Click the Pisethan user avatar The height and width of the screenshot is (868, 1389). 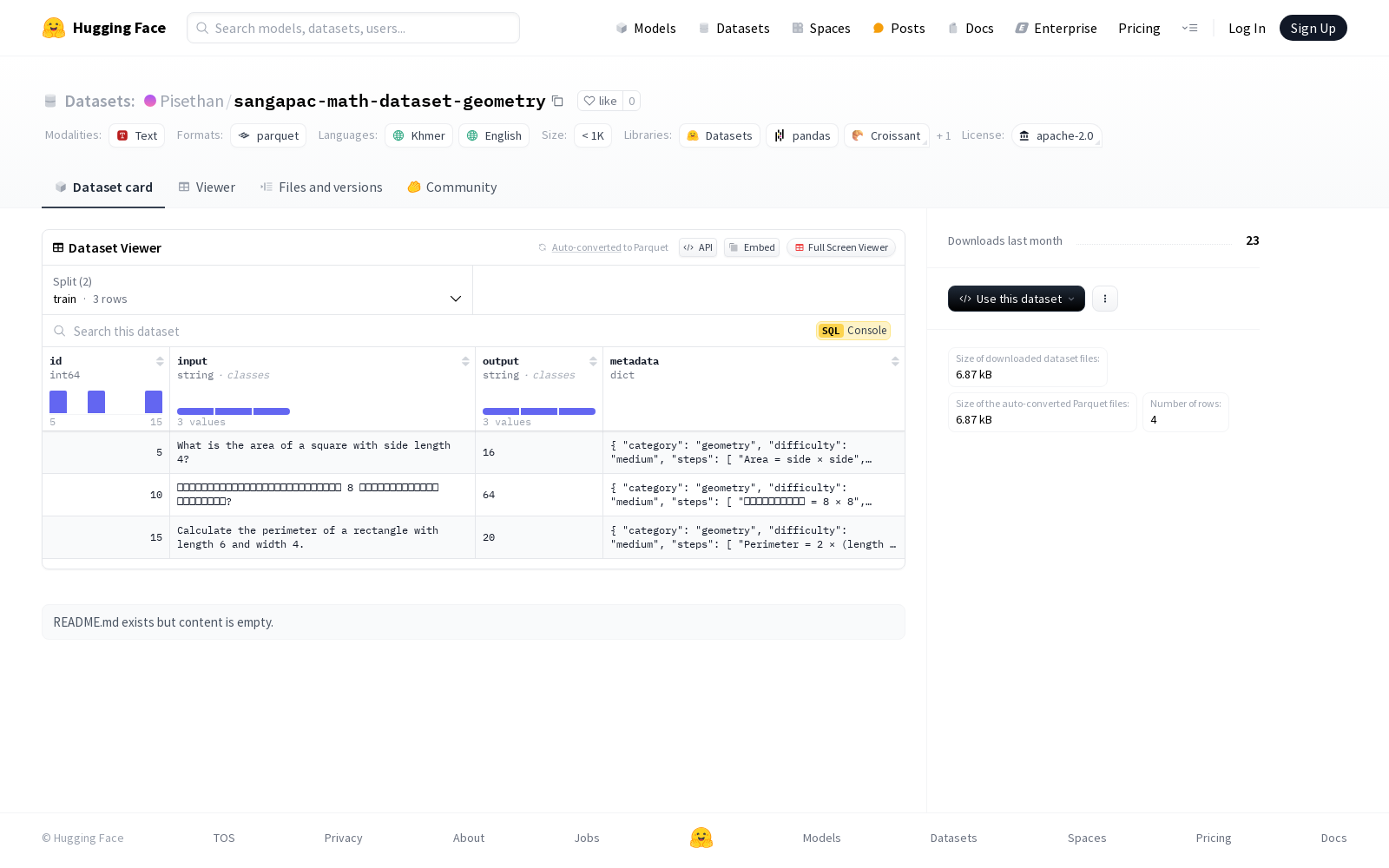[150, 101]
